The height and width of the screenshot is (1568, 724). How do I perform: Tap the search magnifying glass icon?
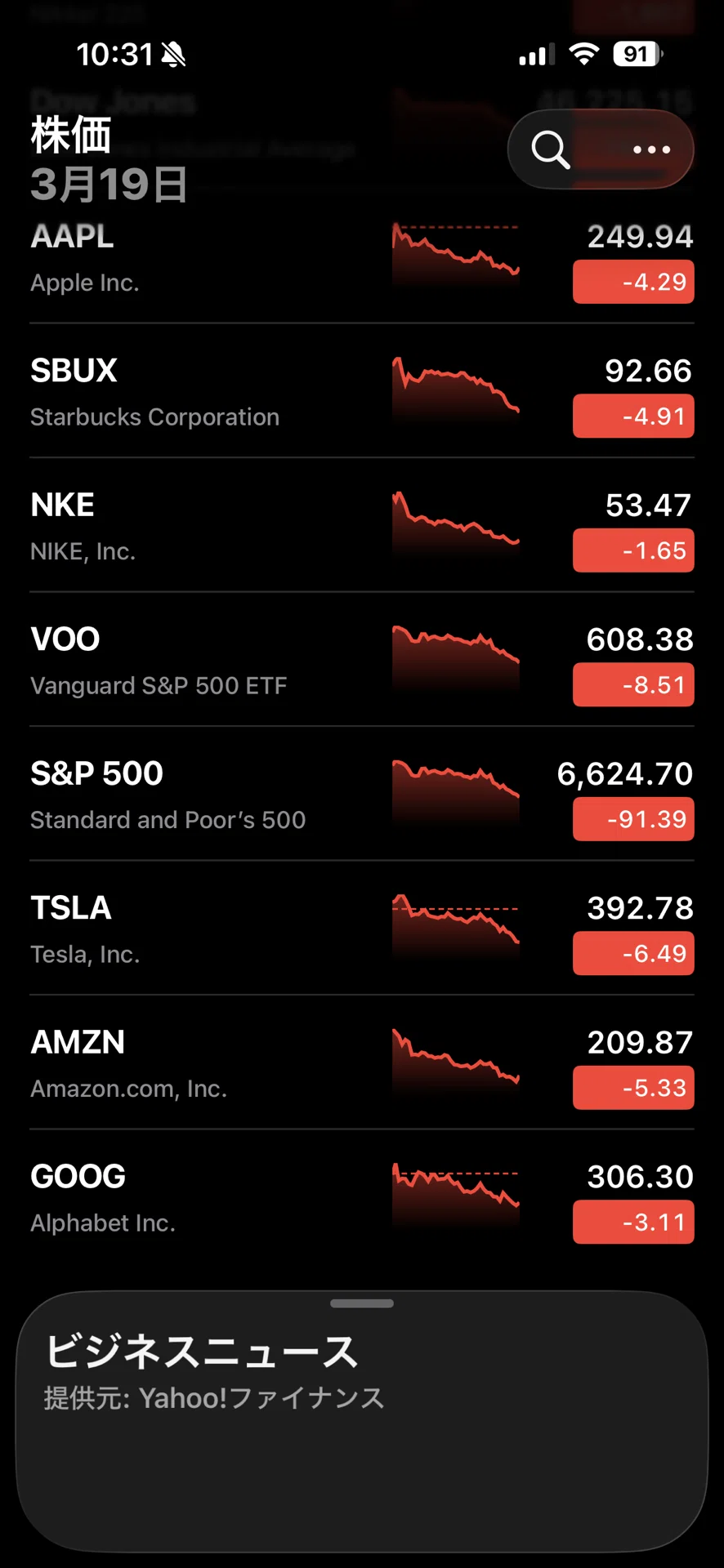click(550, 150)
